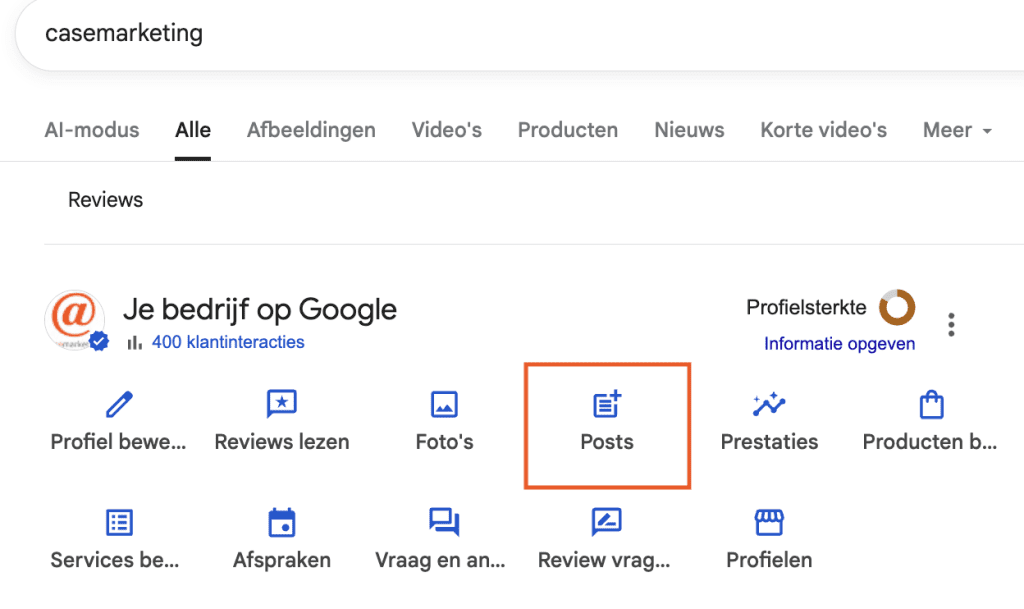This screenshot has height=609, width=1024.
Task: Click the casemarketing search field
Action: click(522, 34)
